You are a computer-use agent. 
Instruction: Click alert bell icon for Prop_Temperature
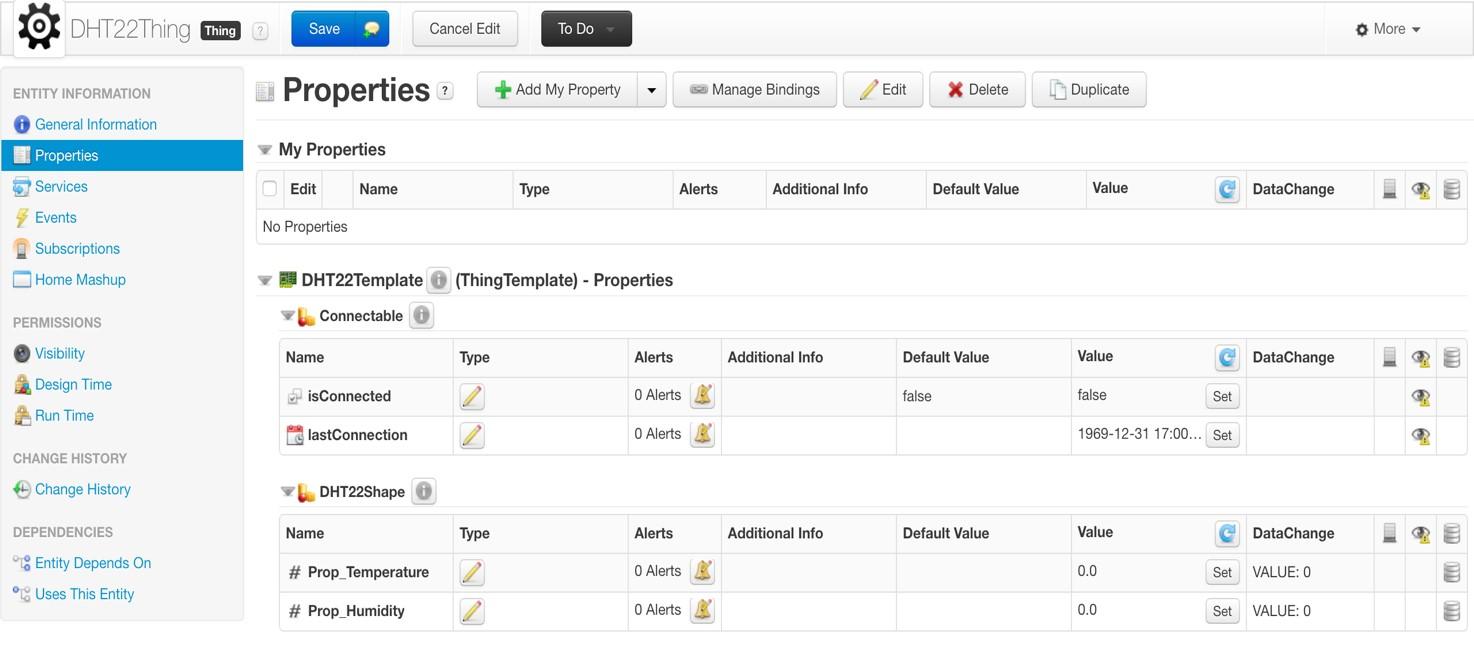click(703, 571)
